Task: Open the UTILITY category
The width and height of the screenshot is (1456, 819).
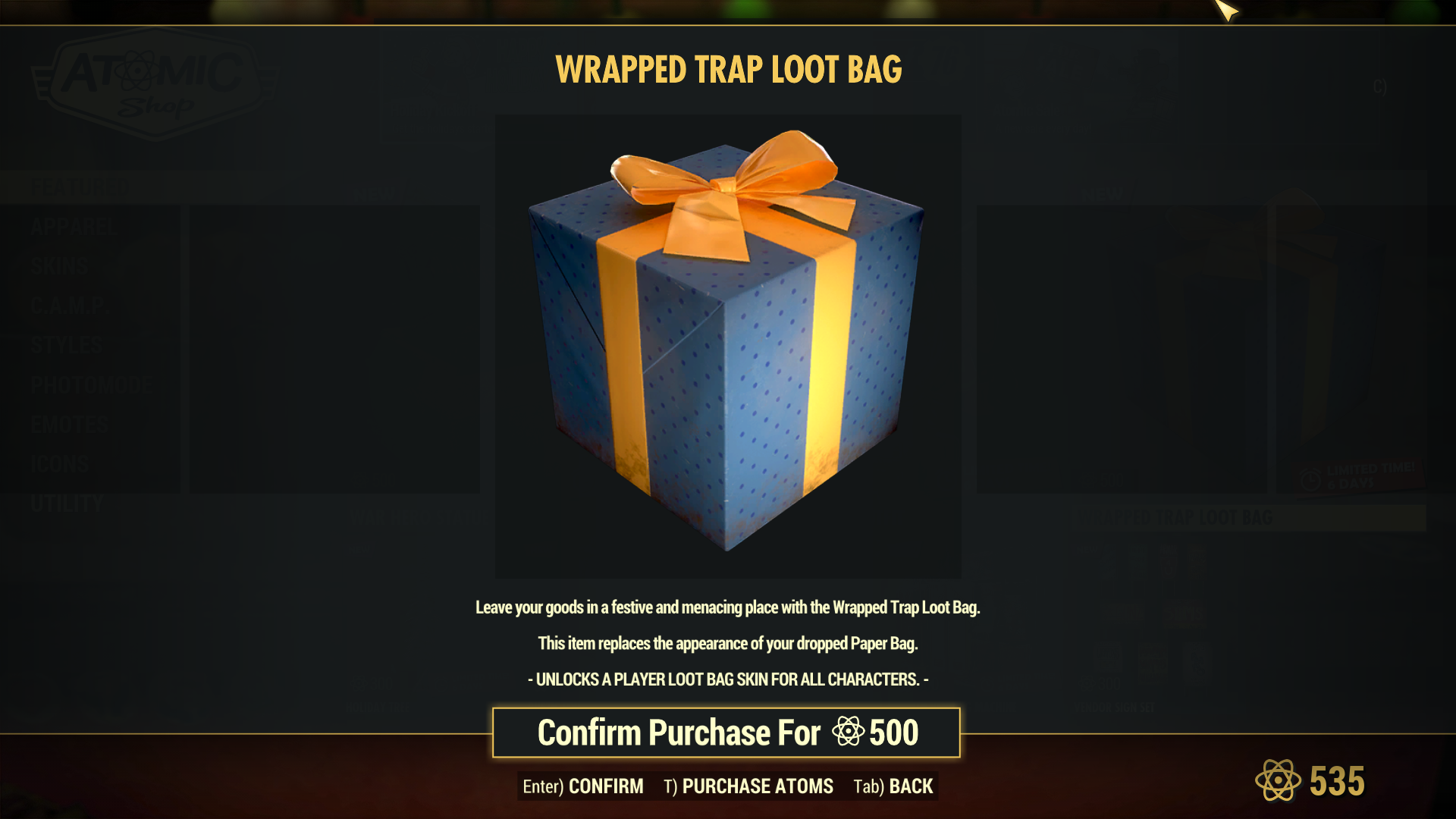Action: click(67, 504)
